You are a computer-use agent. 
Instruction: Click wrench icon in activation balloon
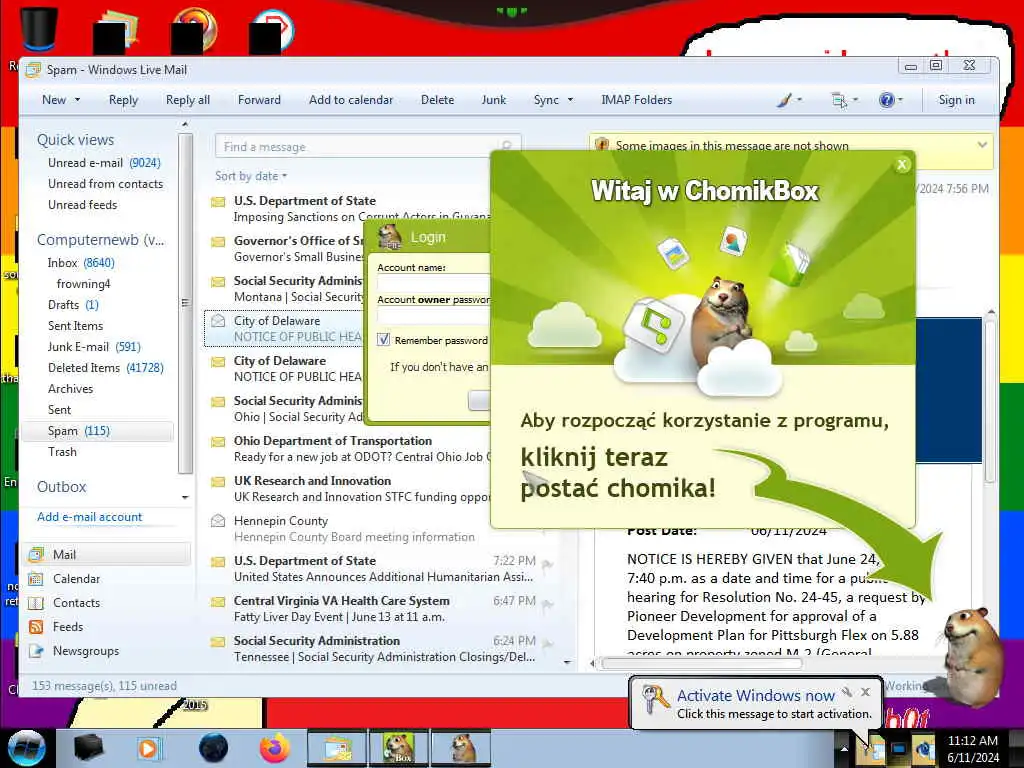(x=847, y=692)
